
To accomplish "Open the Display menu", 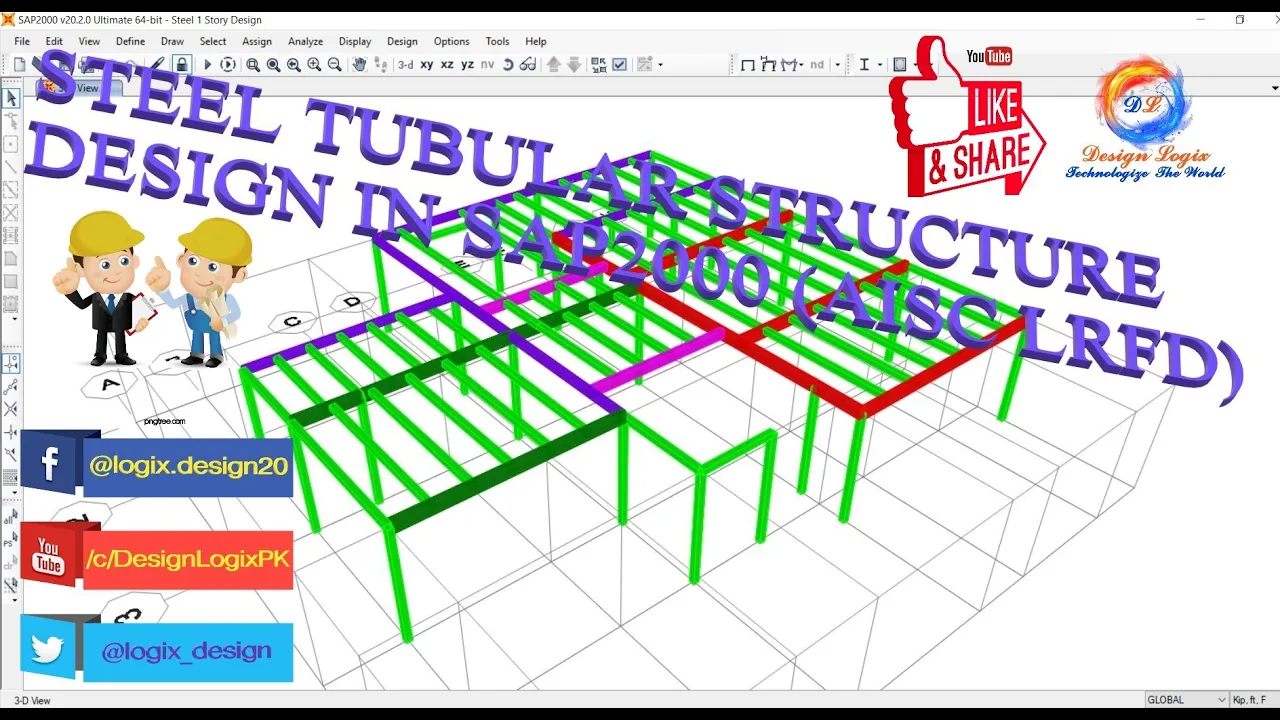I will point(355,41).
